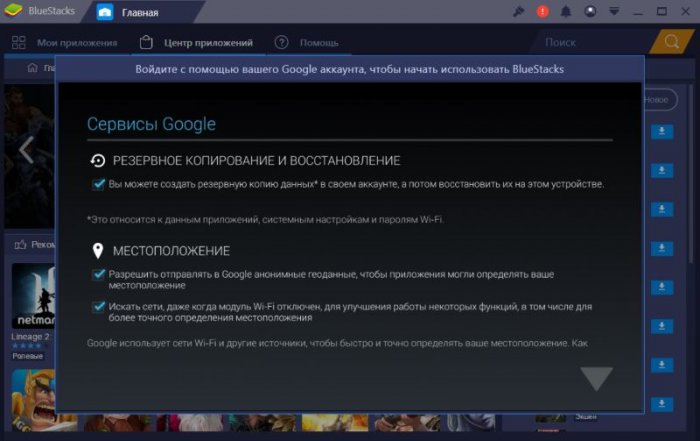Click the BlueStacks logo icon
Screen dimensions: 700x441
coord(13,11)
